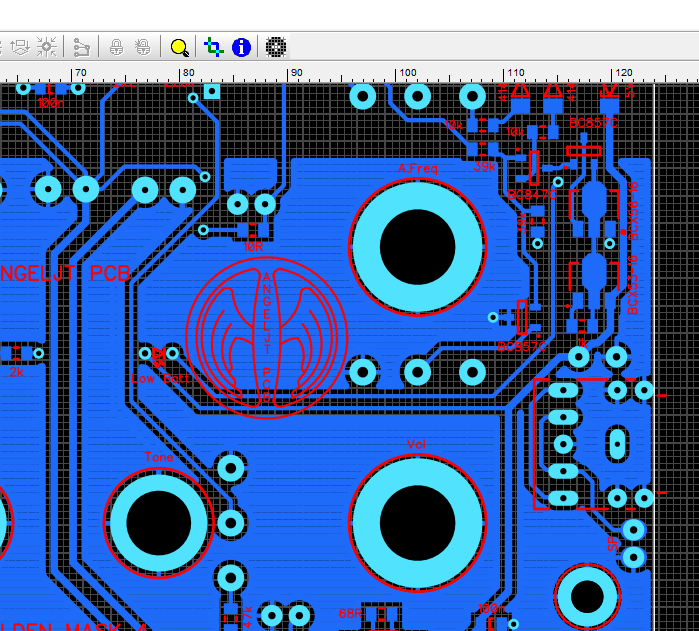Select the 39k resistor label near A.Freq
699x631 pixels.
tap(484, 167)
